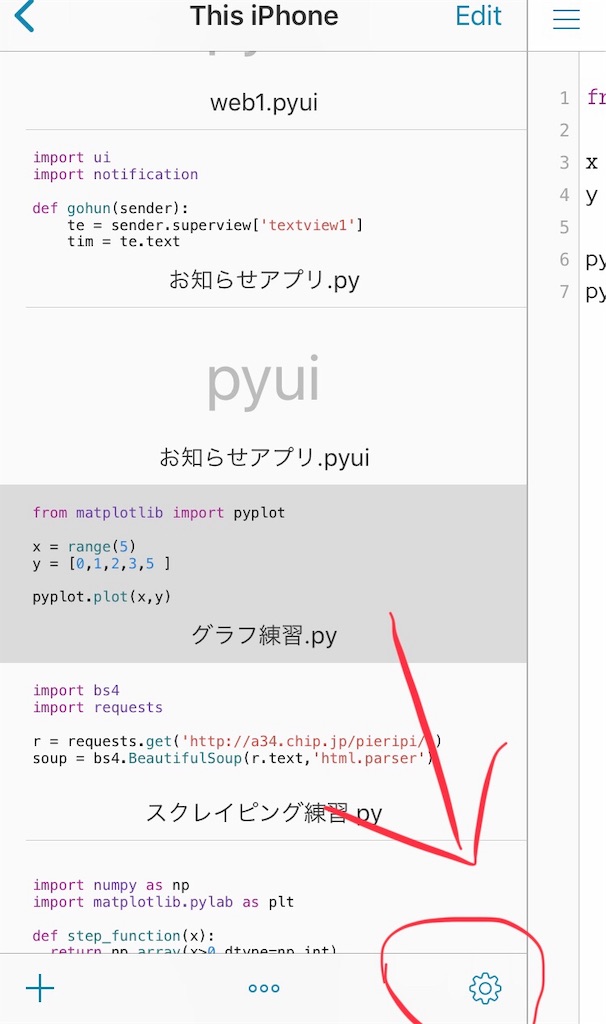Viewport: 606px width, 1024px height.
Task: Open the hamburger menu in the editor
Action: pyautogui.click(x=566, y=18)
